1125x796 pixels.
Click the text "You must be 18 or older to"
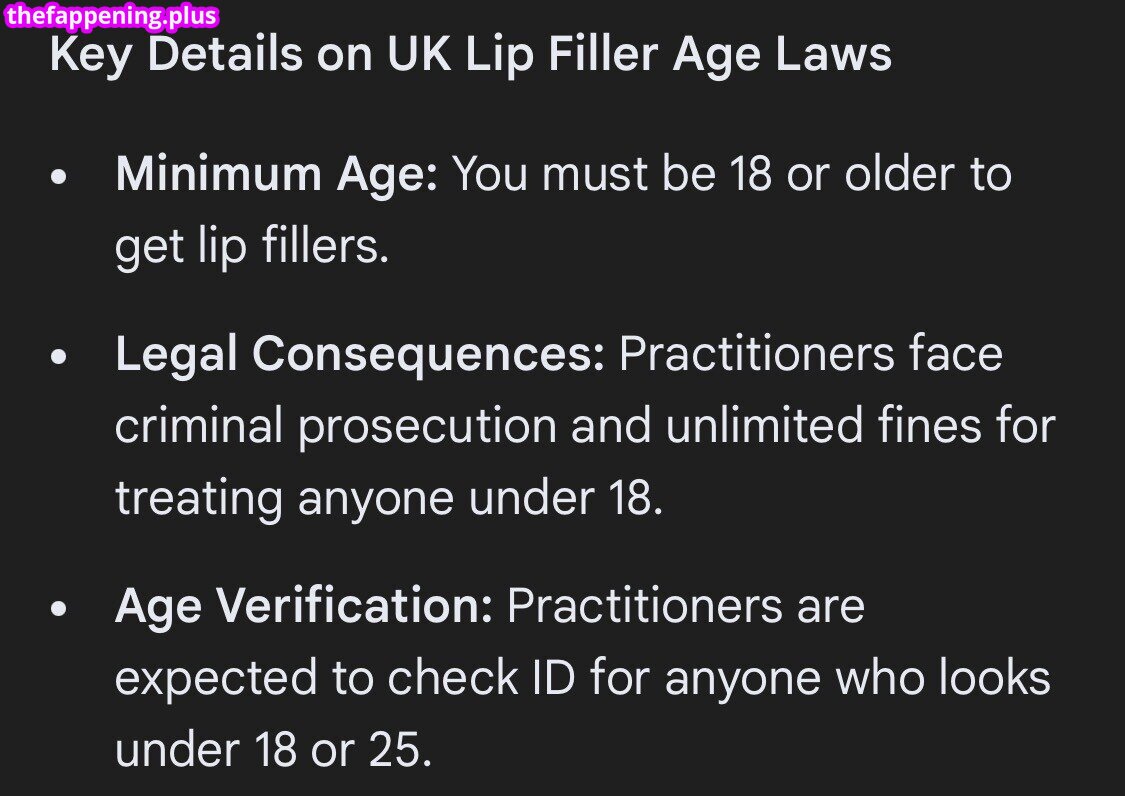732,175
